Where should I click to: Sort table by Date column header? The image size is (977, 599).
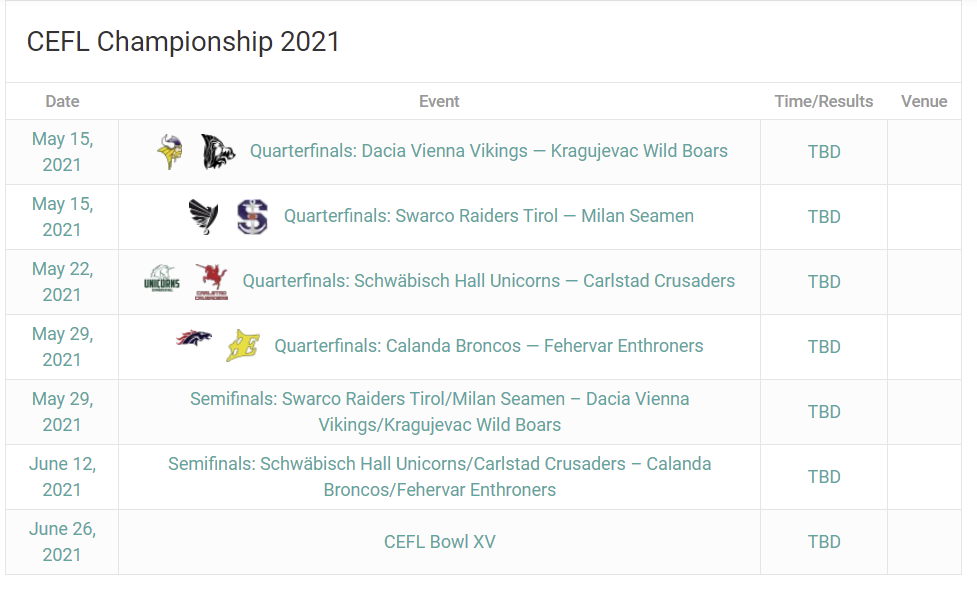coord(62,101)
